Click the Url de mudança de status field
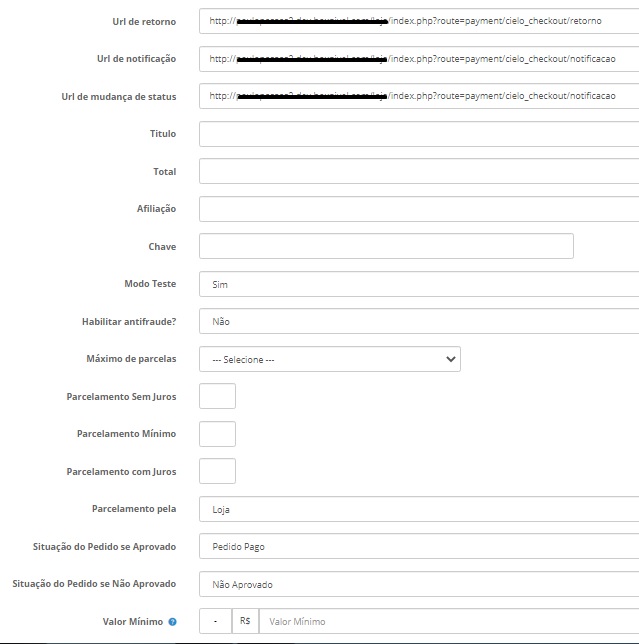Screen dimensions: 639x644 [418, 96]
